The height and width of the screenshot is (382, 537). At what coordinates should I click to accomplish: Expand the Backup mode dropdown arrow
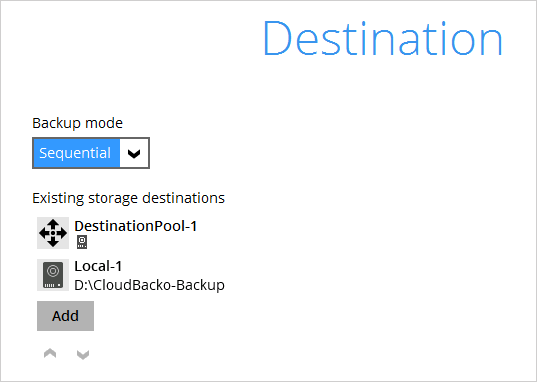134,153
